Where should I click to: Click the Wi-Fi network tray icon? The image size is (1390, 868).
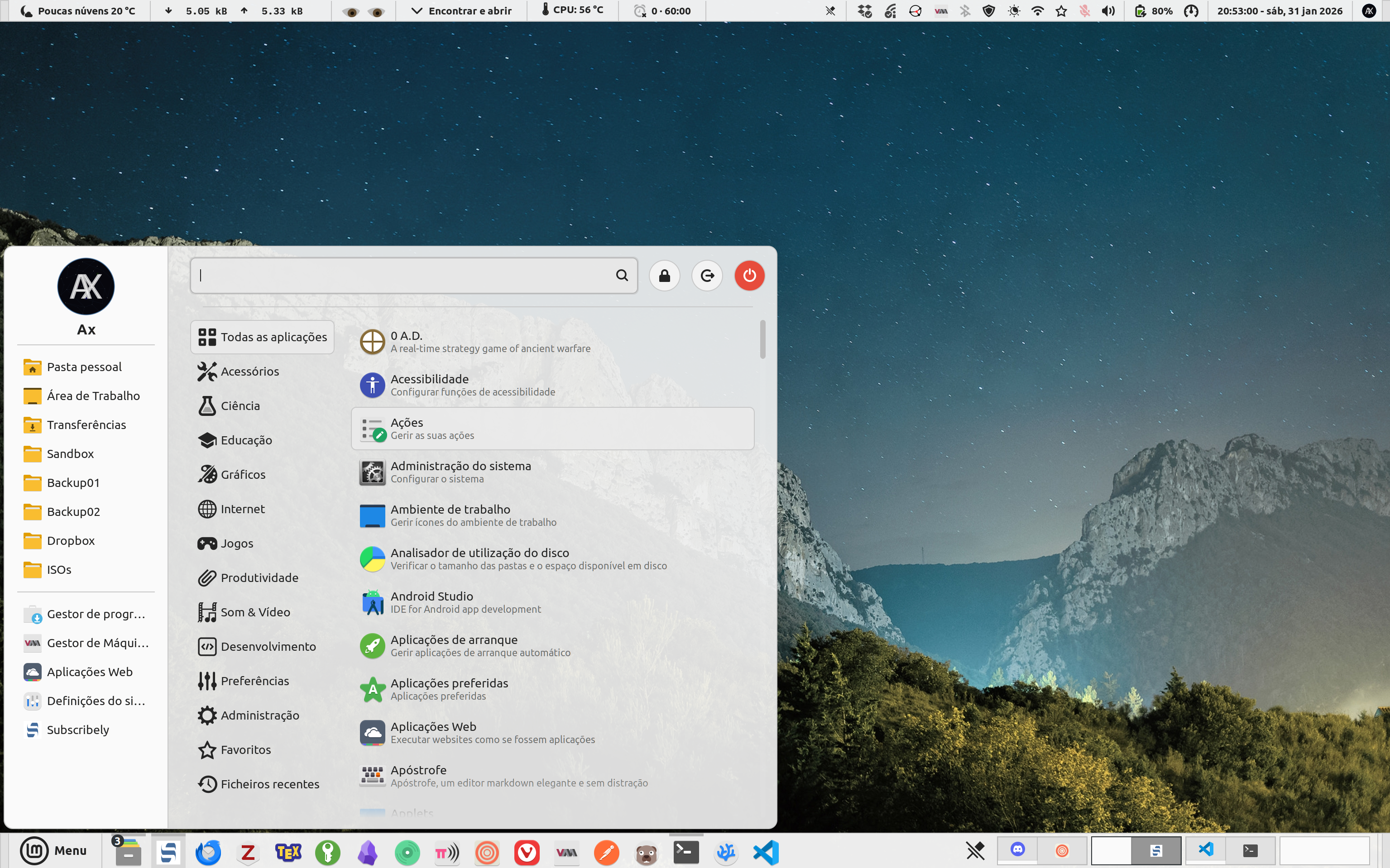click(1037, 11)
